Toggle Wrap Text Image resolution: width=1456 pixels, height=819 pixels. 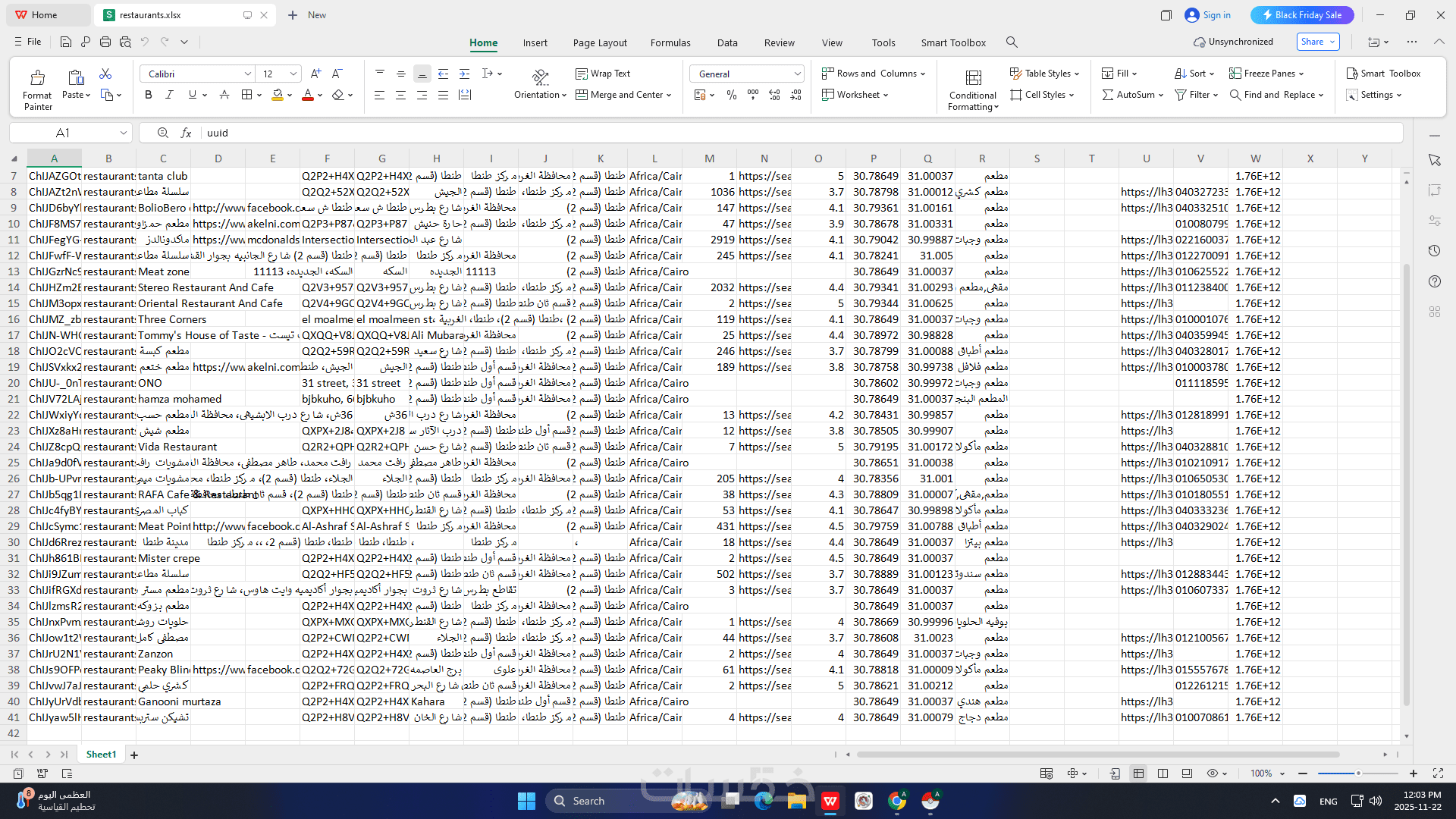coord(603,74)
